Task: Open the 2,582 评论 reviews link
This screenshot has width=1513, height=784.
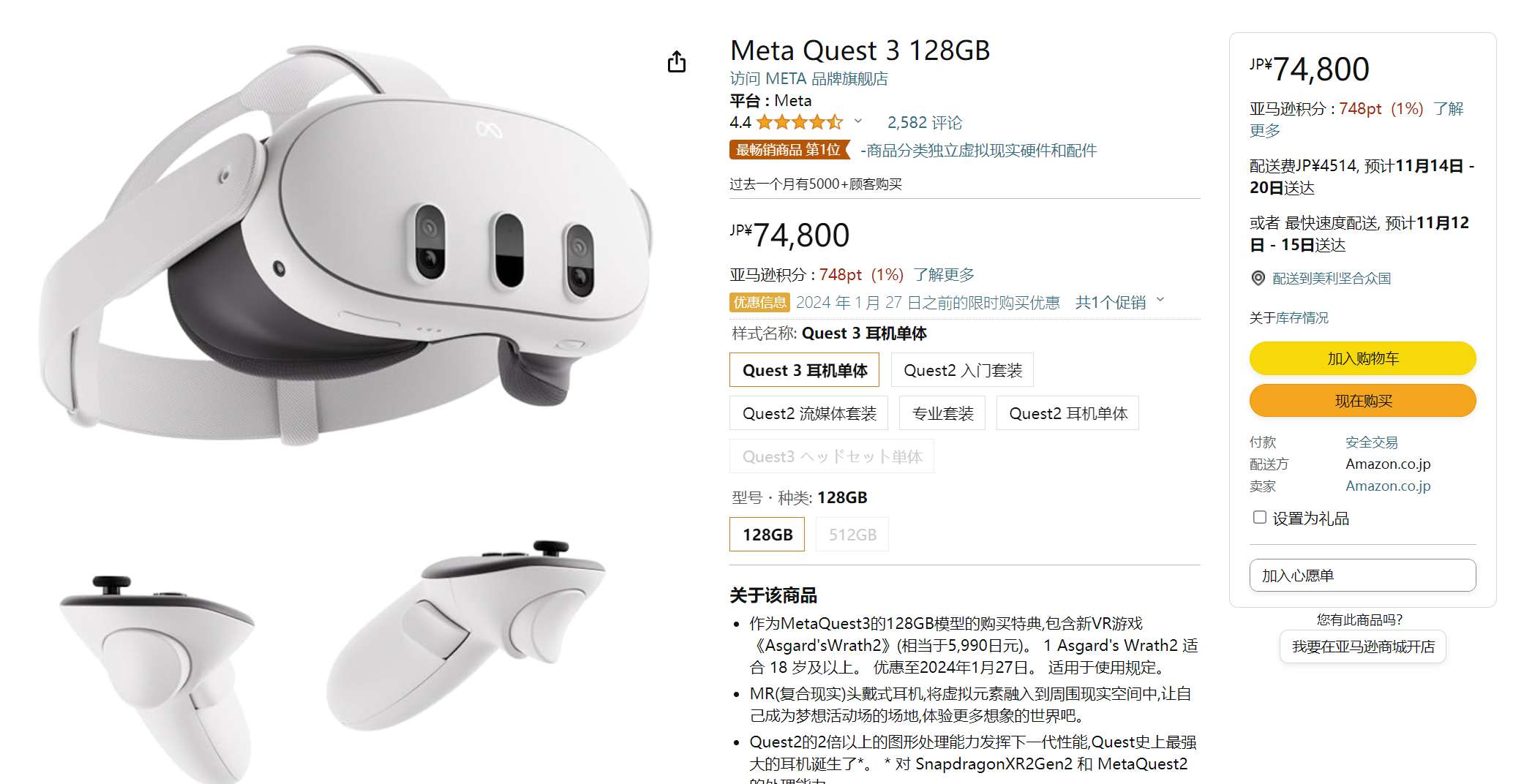Action: [x=925, y=122]
